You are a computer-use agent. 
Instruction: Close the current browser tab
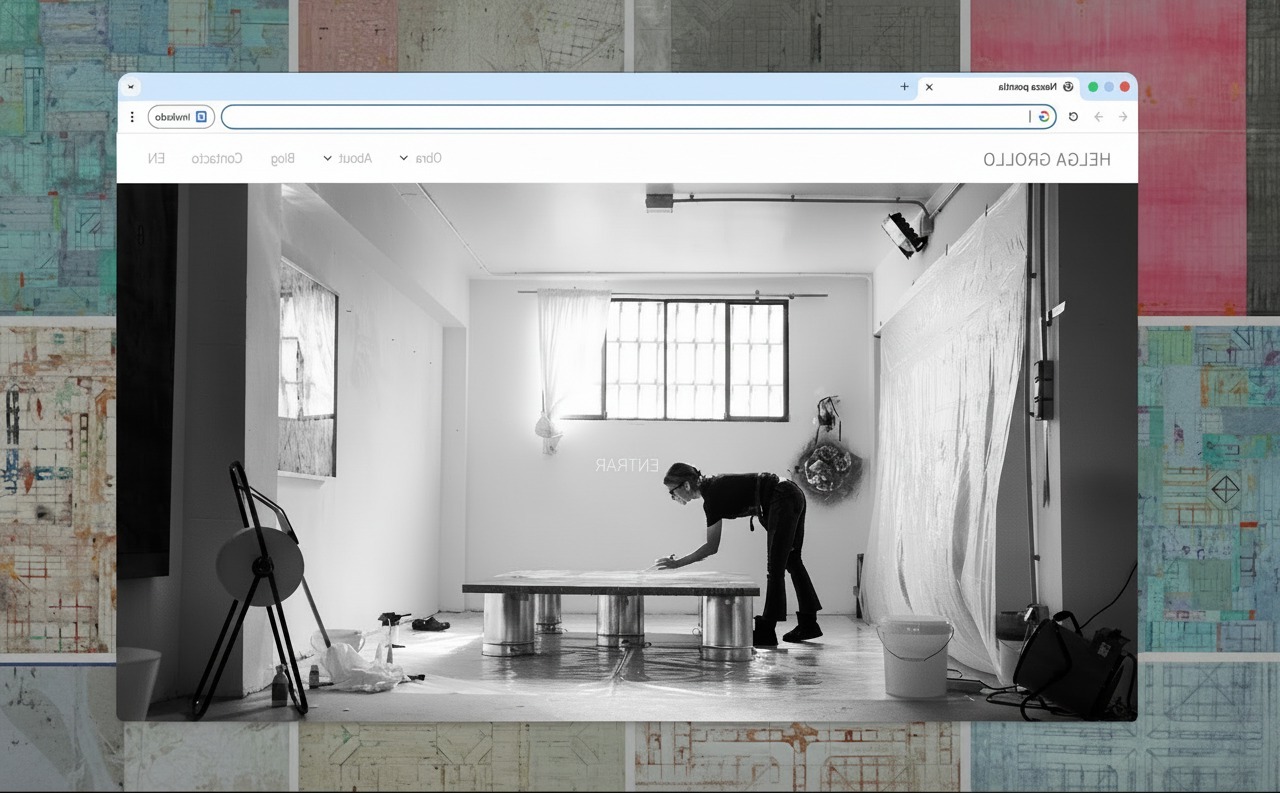(929, 87)
